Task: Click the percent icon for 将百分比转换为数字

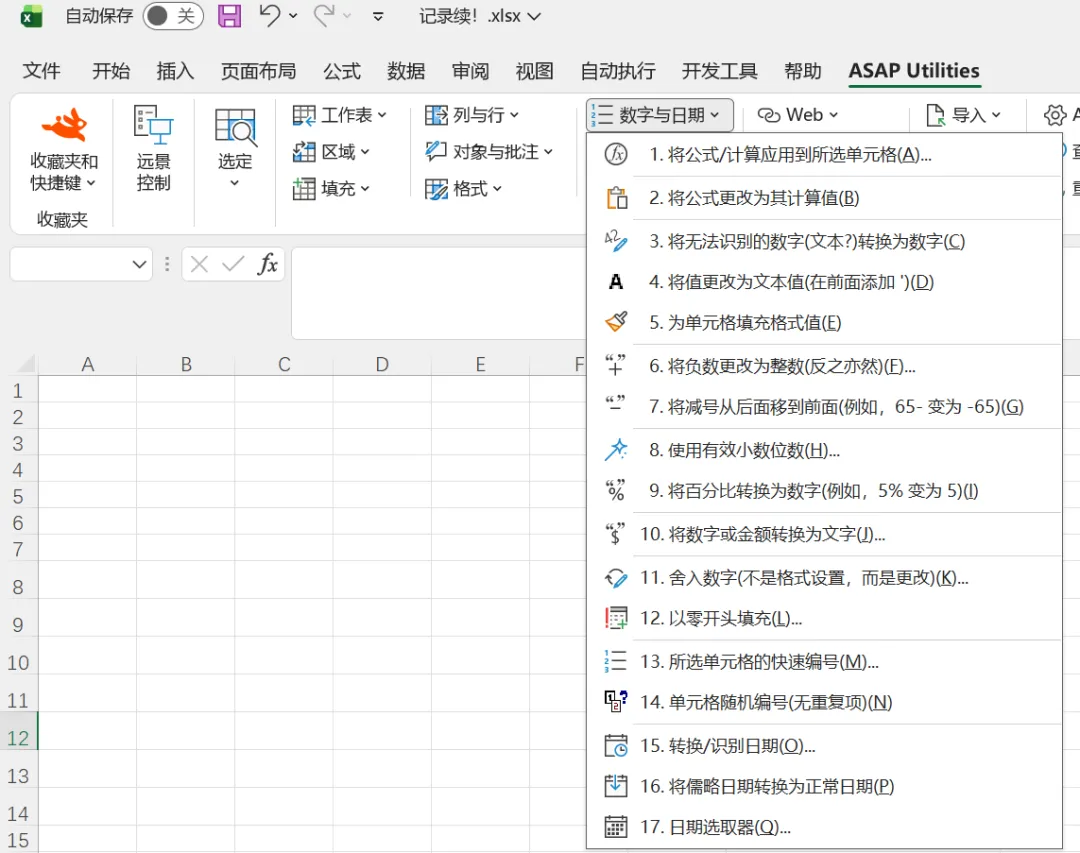Action: [615, 490]
